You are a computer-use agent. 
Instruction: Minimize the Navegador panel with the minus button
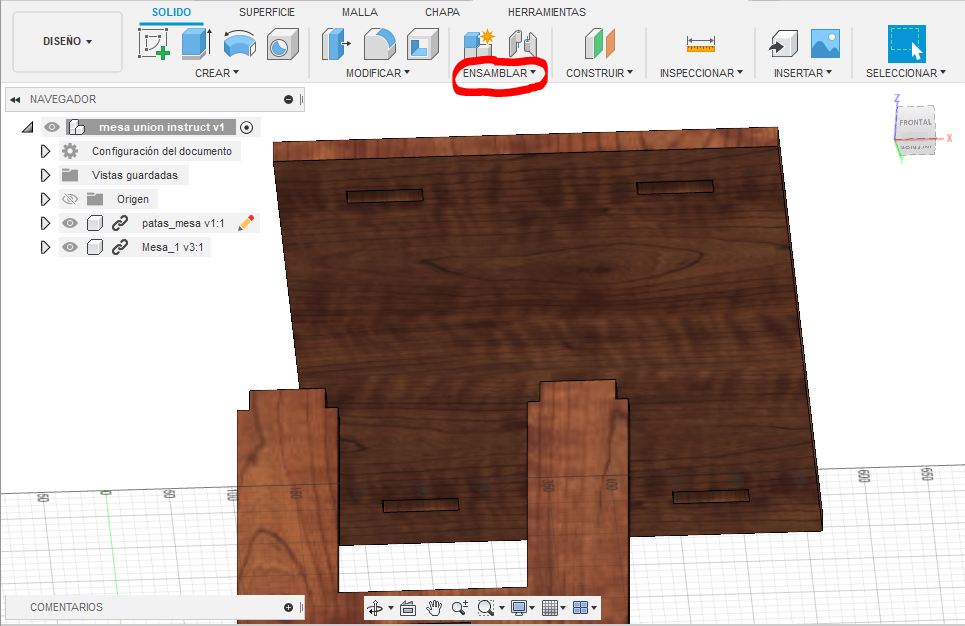[288, 99]
